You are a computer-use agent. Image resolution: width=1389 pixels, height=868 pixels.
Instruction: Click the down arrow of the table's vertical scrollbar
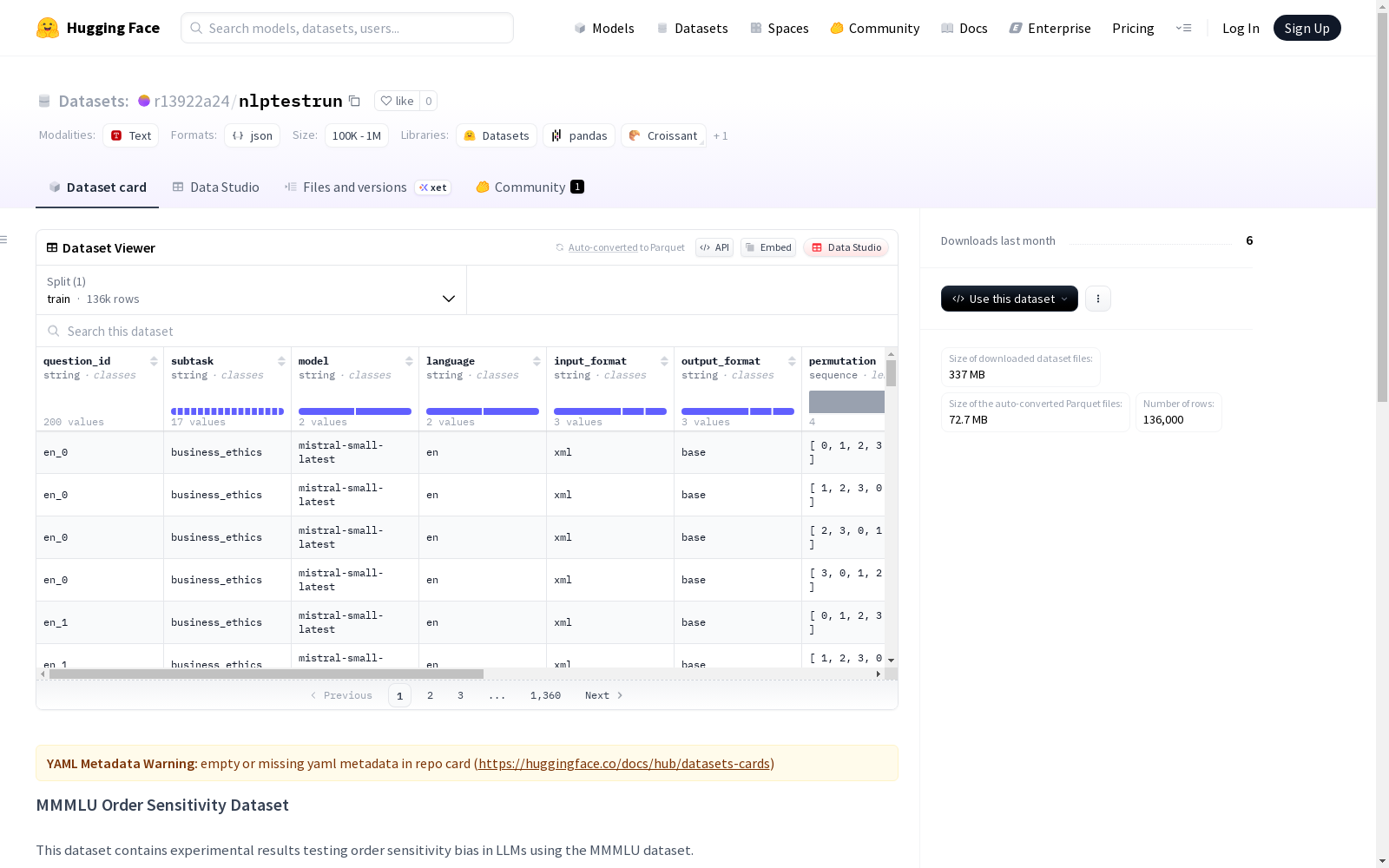pos(891,661)
